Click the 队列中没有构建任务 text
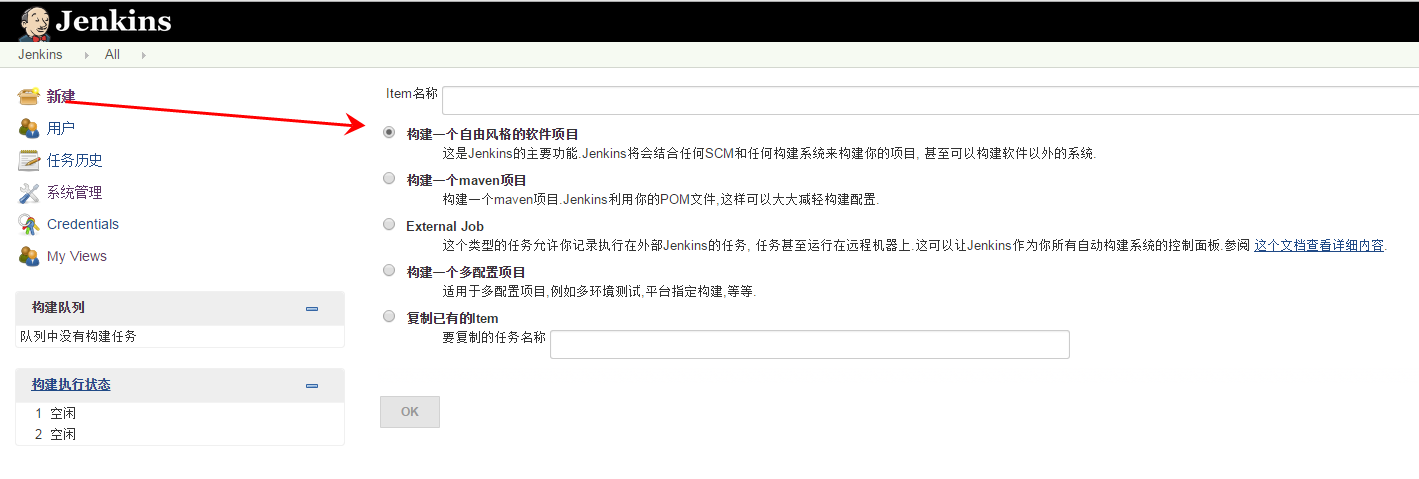Screen dimensions: 1419x479 pyautogui.click(x=79, y=336)
